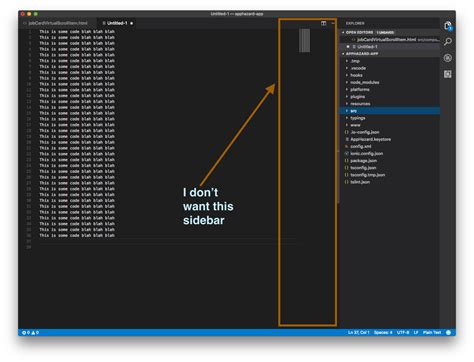This screenshot has width=474, height=362.
Task: Open package.json file
Action: 390,161
